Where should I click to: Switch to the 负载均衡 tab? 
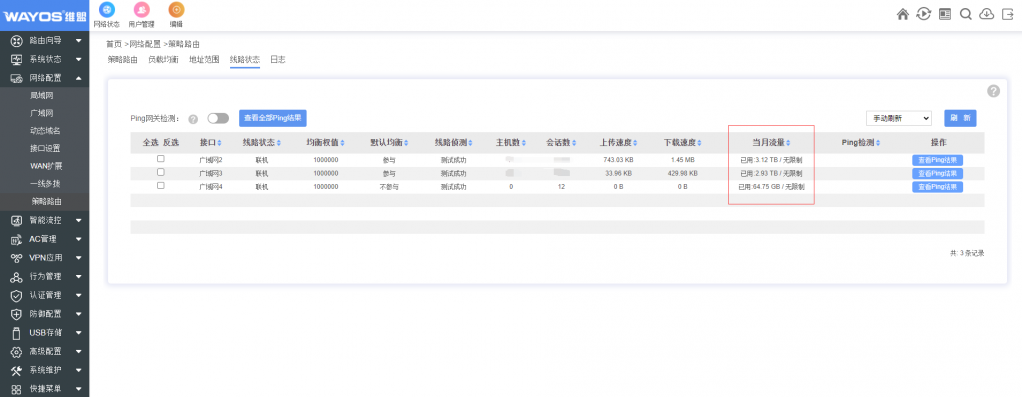point(164,59)
